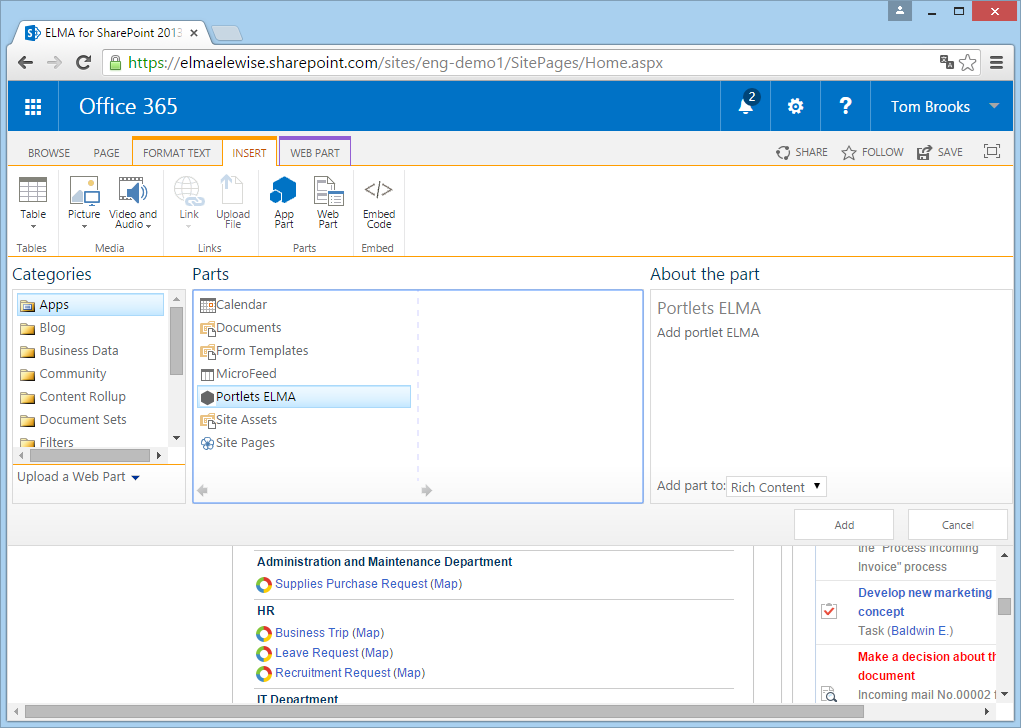Select Document Sets category
Viewport: 1021px width, 728px height.
[x=83, y=419]
